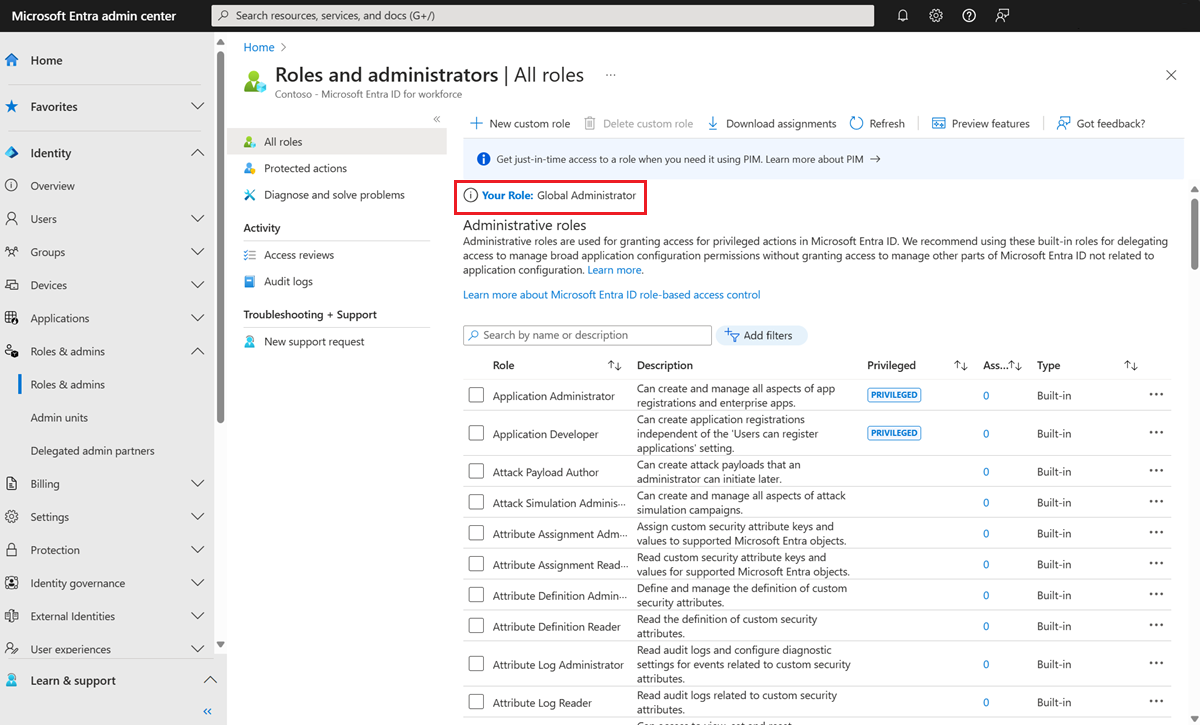Check the Attribute Assignment Read... checkbox
Image resolution: width=1200 pixels, height=725 pixels.
[x=476, y=564]
